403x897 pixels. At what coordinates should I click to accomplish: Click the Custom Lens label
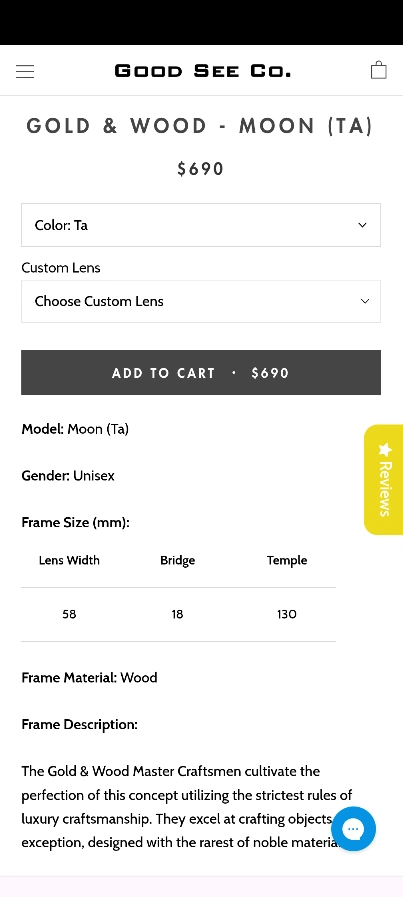(x=61, y=268)
